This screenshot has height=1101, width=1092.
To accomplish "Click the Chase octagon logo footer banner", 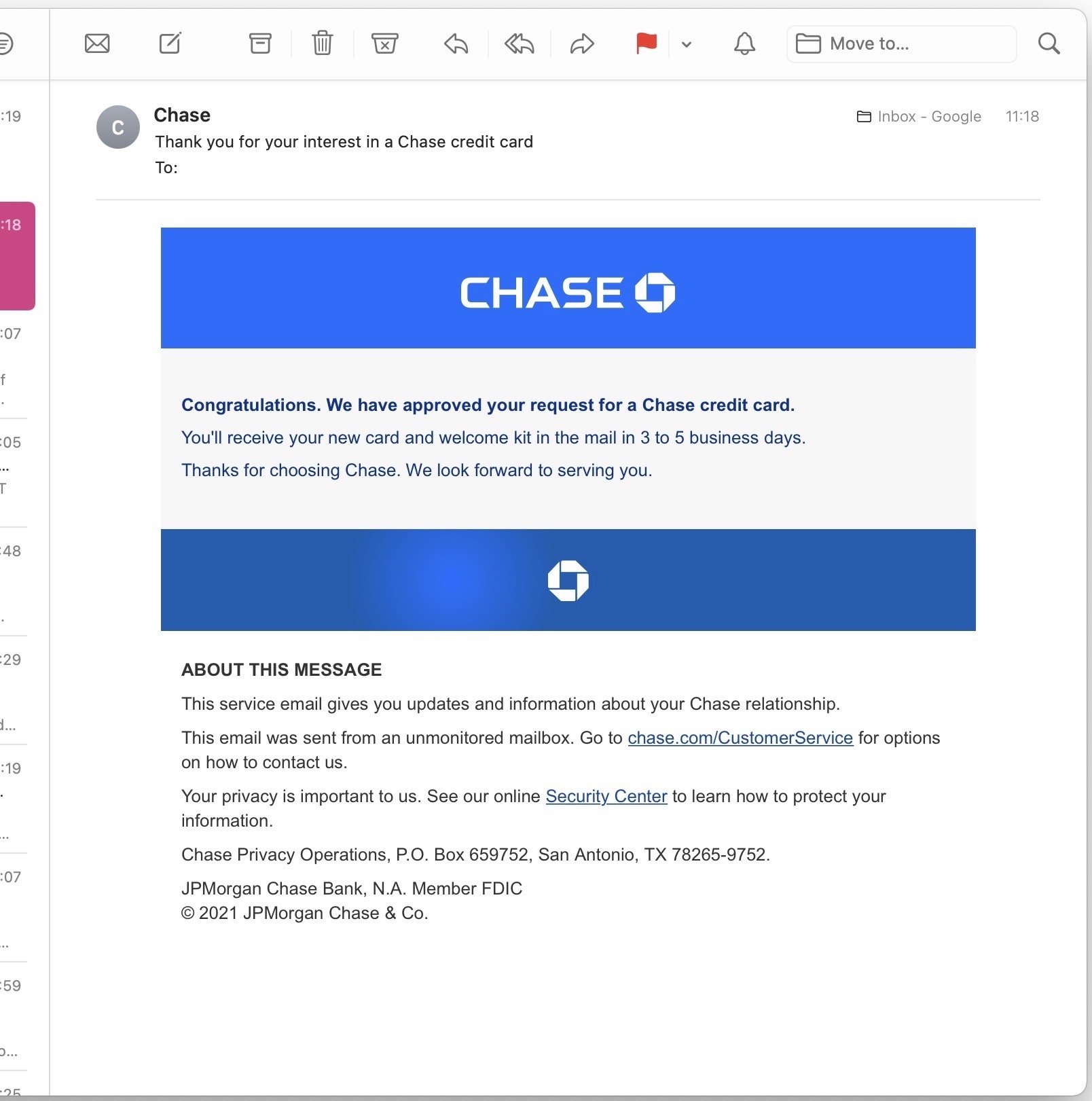I will pyautogui.click(x=568, y=580).
